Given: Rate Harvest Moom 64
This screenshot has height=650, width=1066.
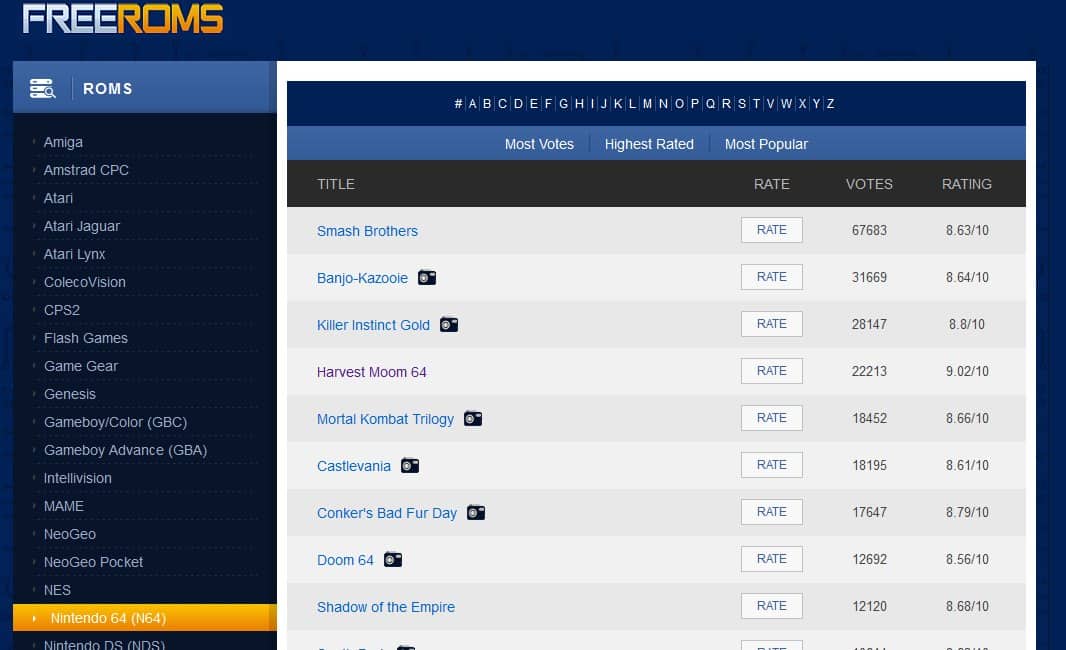Looking at the screenshot, I should [772, 371].
